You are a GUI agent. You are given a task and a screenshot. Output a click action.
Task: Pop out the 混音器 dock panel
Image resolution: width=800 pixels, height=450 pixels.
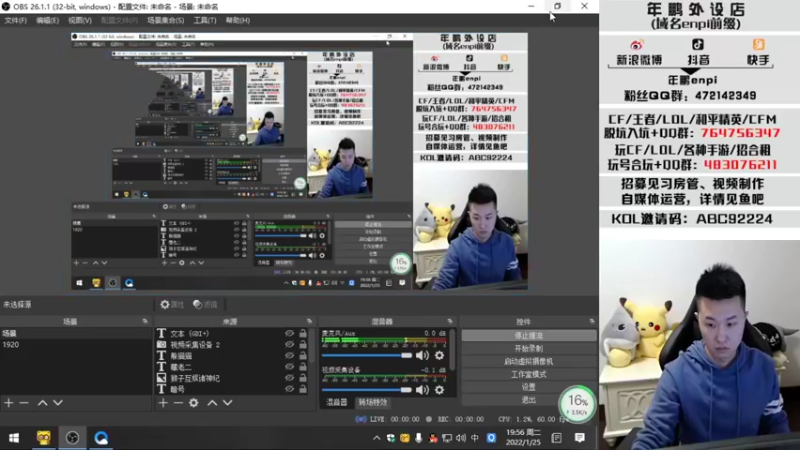pyautogui.click(x=450, y=321)
